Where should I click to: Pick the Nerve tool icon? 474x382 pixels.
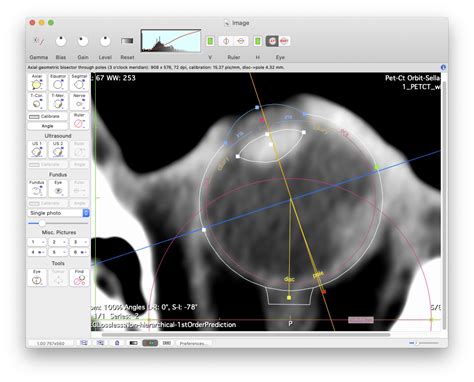point(79,102)
